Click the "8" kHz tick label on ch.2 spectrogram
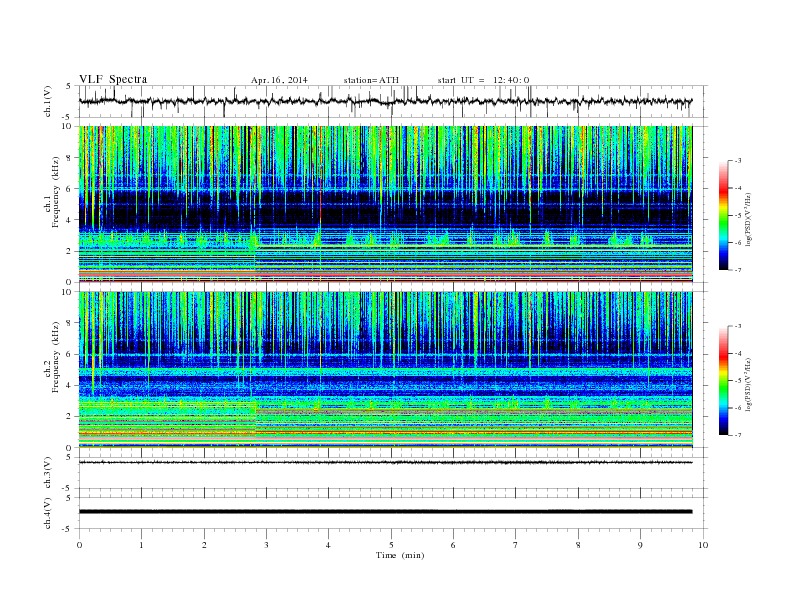Viewport: 792px width, 612px height. [x=70, y=323]
